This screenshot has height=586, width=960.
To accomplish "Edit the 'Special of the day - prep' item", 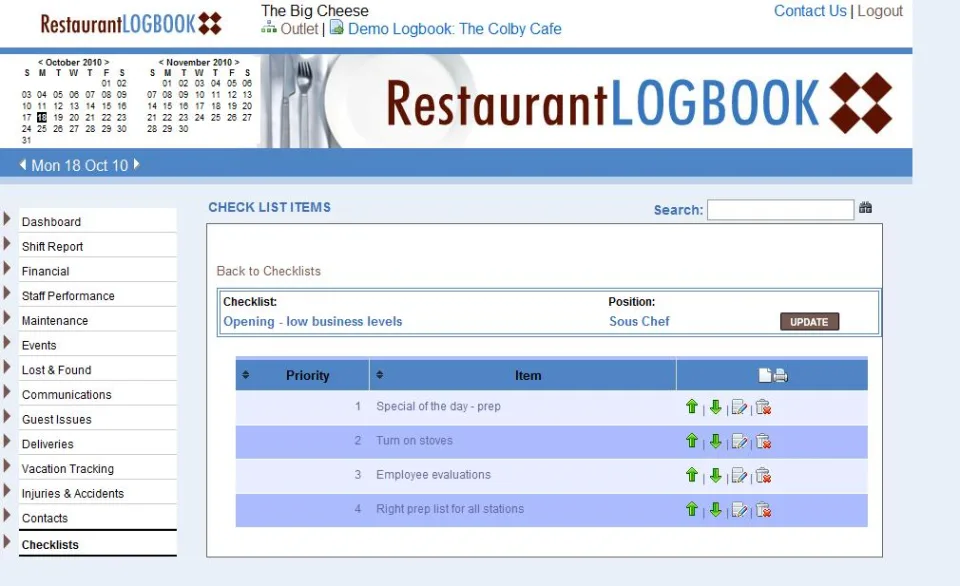I will [739, 407].
